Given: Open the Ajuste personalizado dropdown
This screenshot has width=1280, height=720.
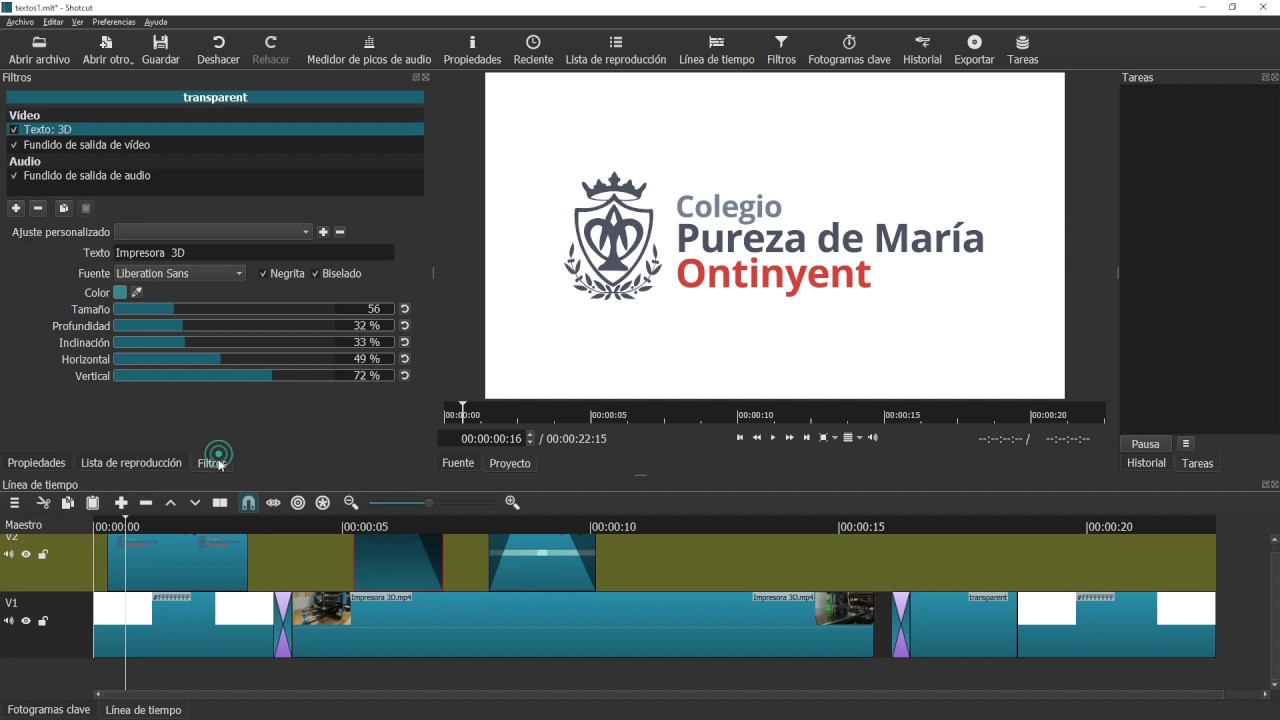Looking at the screenshot, I should tap(214, 232).
